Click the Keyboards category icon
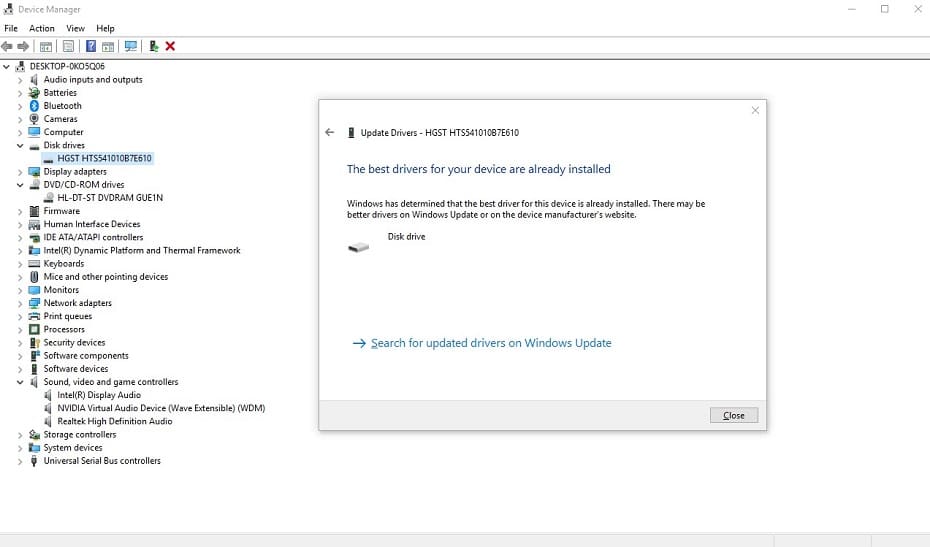 34,263
